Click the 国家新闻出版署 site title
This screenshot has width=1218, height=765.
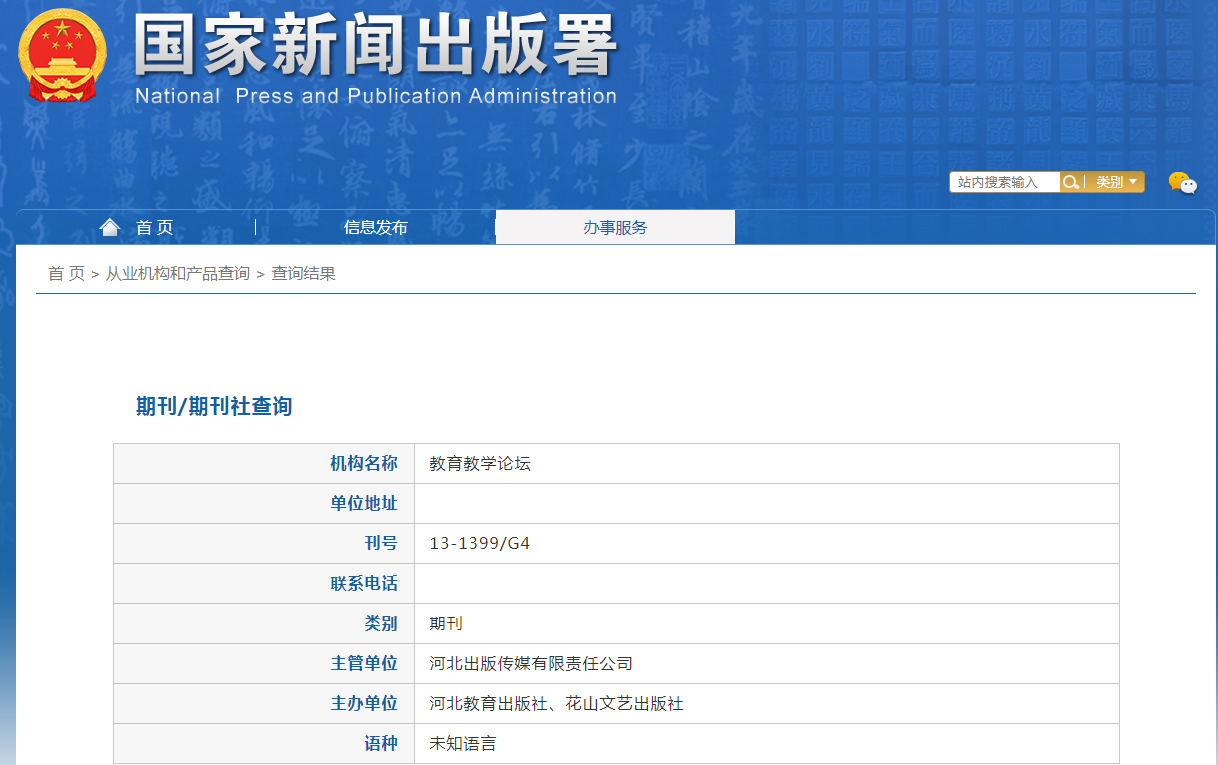coord(375,47)
